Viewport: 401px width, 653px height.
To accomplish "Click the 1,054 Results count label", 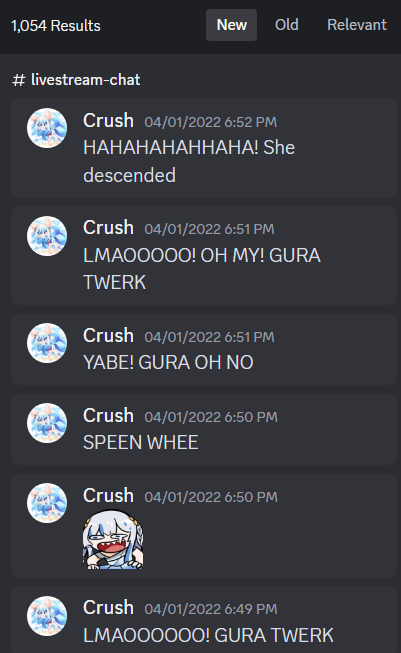I will point(56,26).
